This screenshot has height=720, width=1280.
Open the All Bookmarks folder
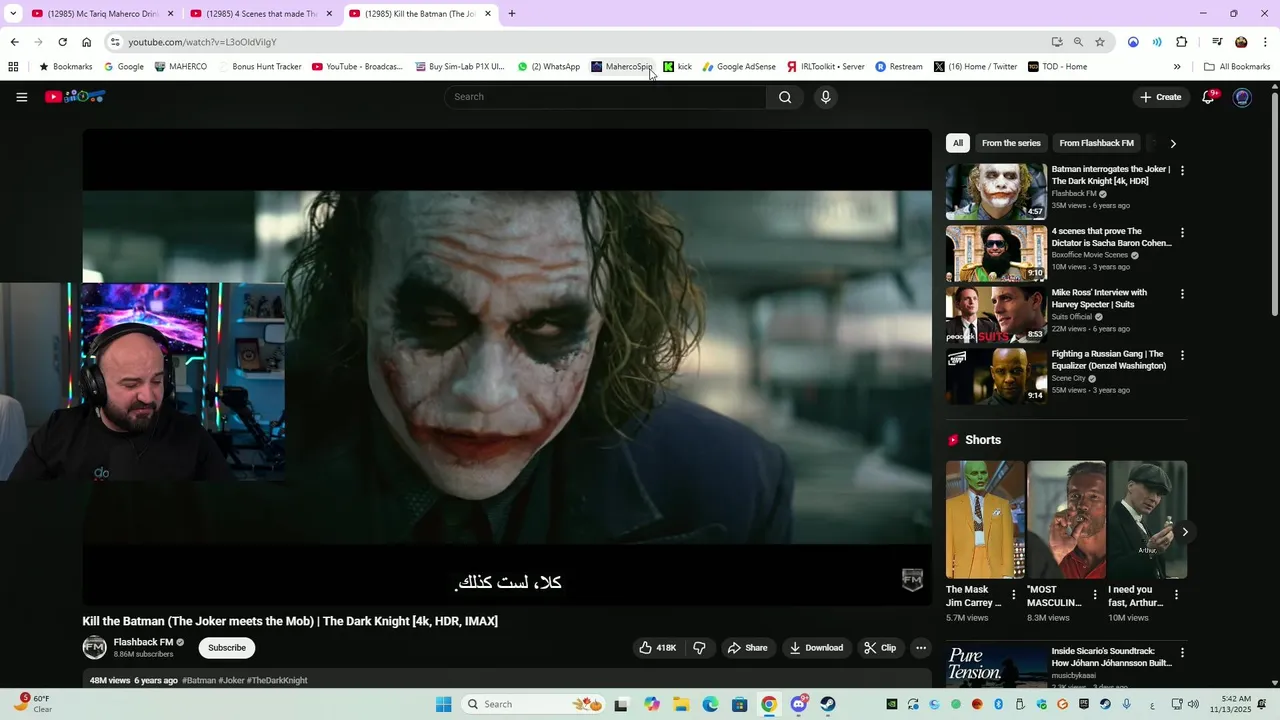coord(1237,67)
